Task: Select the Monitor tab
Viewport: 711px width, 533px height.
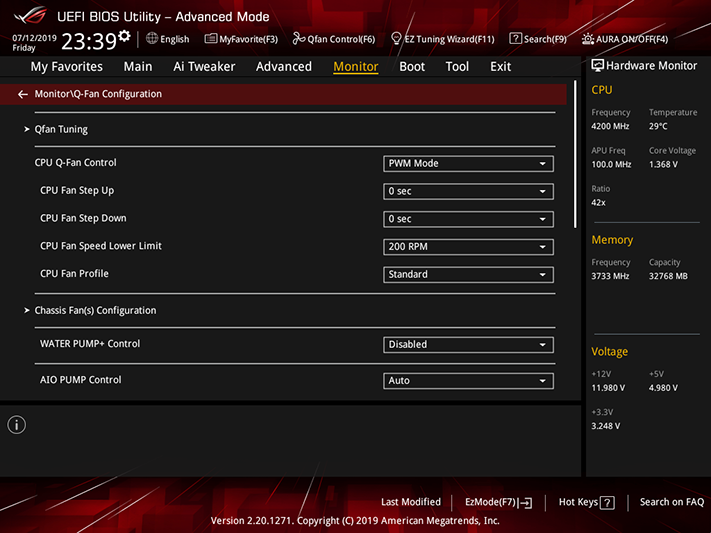Action: point(356,67)
